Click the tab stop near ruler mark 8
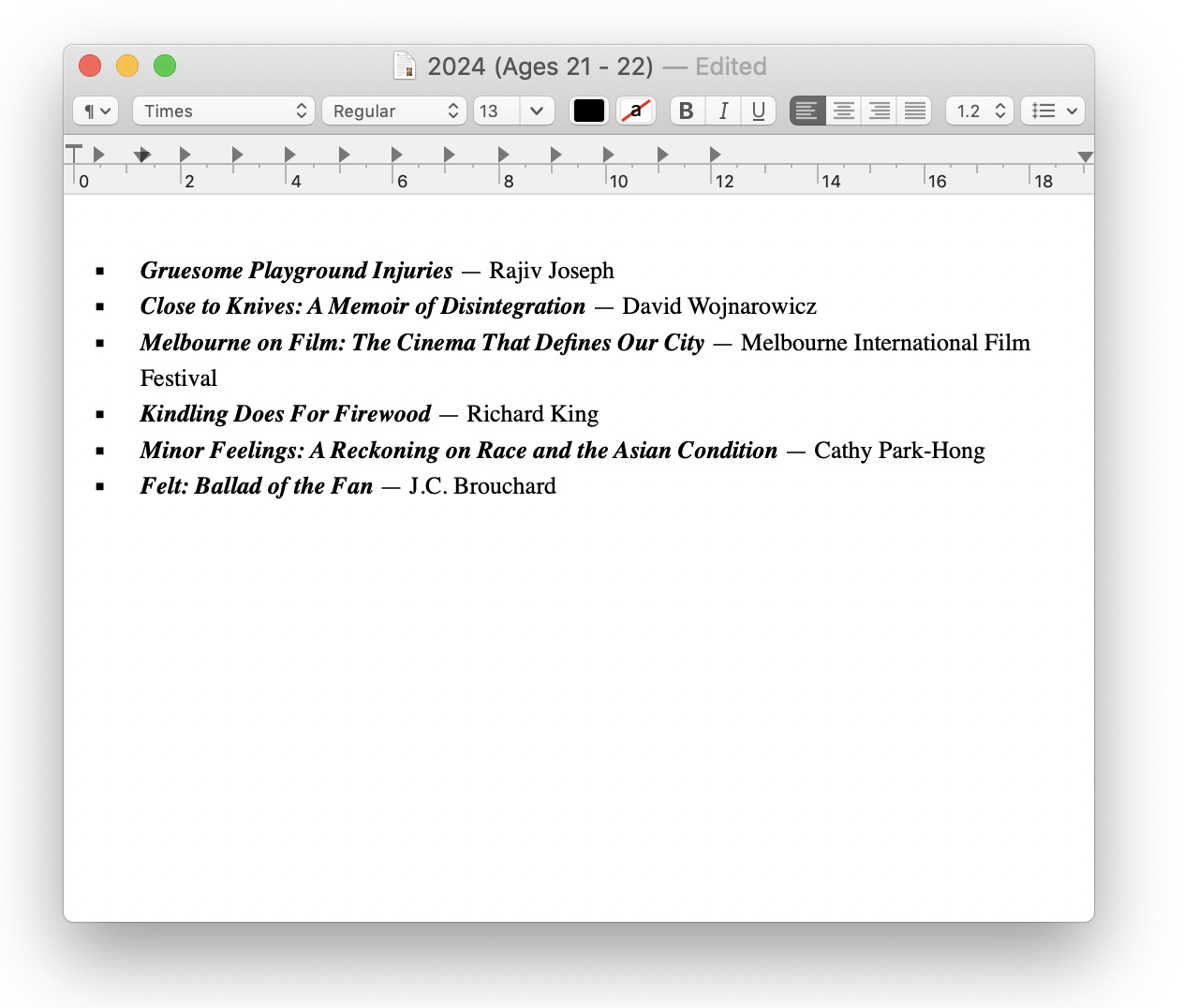The width and height of the screenshot is (1184, 1008). [503, 155]
